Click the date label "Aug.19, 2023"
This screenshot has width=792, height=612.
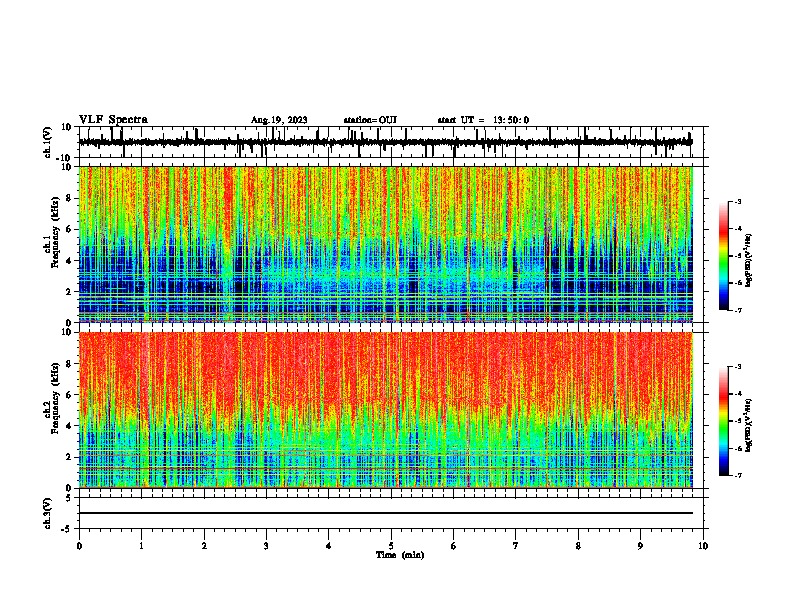click(x=279, y=120)
